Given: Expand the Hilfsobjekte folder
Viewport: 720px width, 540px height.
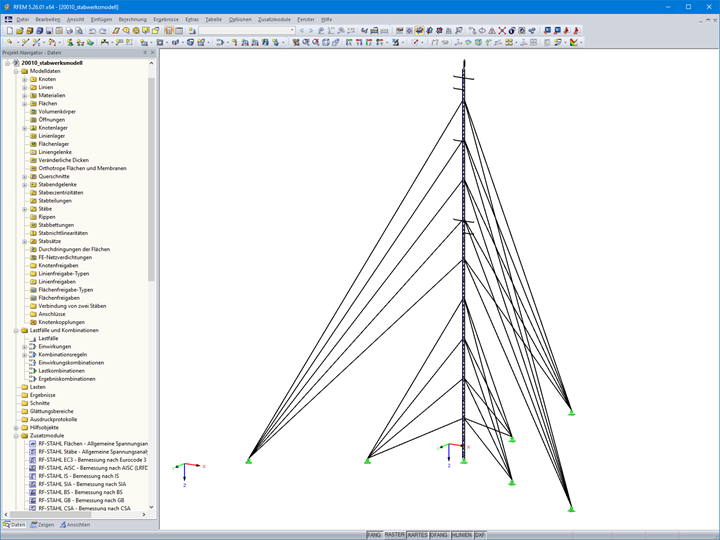Looking at the screenshot, I should coord(16,428).
